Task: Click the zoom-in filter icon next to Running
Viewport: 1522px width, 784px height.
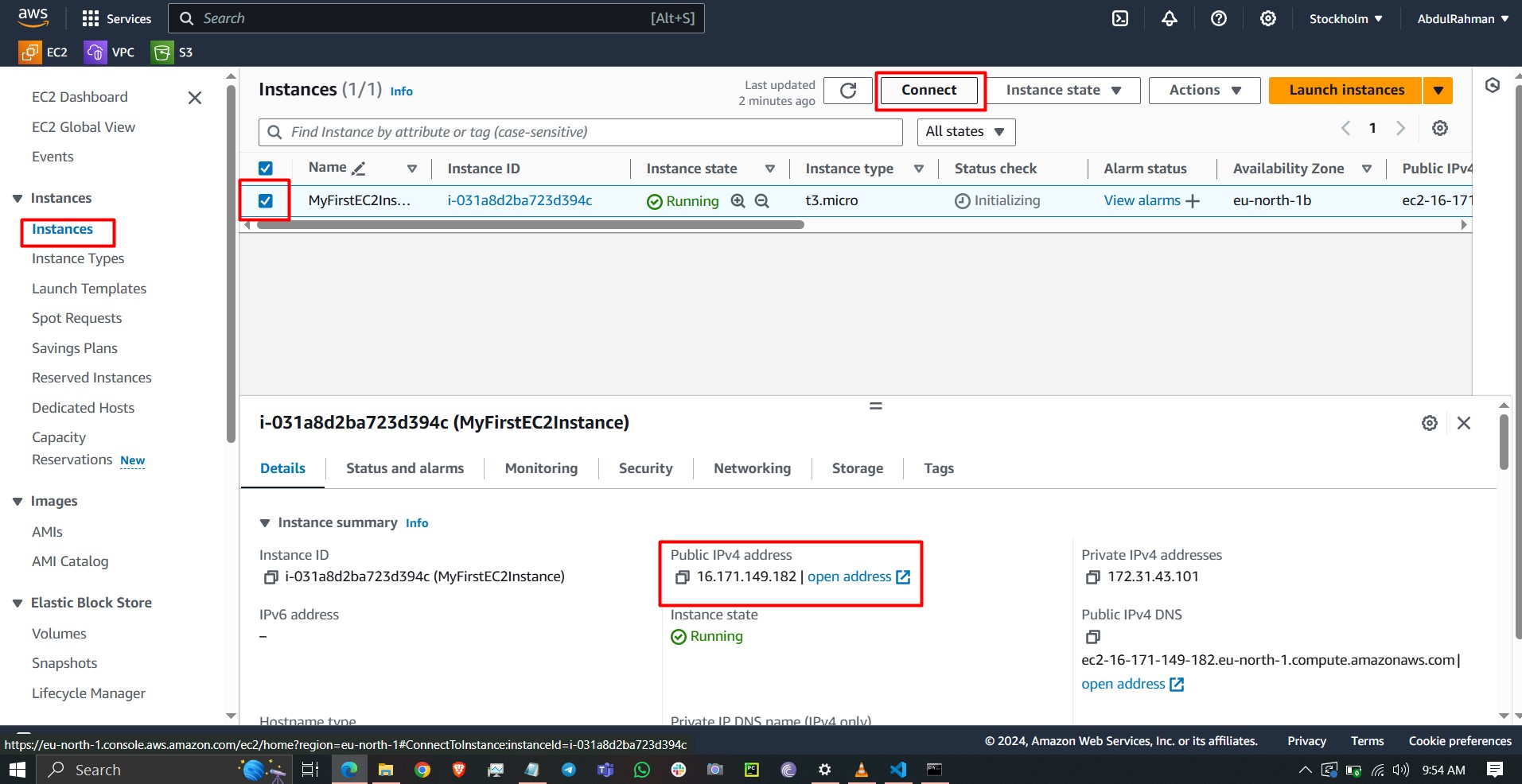Action: [x=738, y=201]
